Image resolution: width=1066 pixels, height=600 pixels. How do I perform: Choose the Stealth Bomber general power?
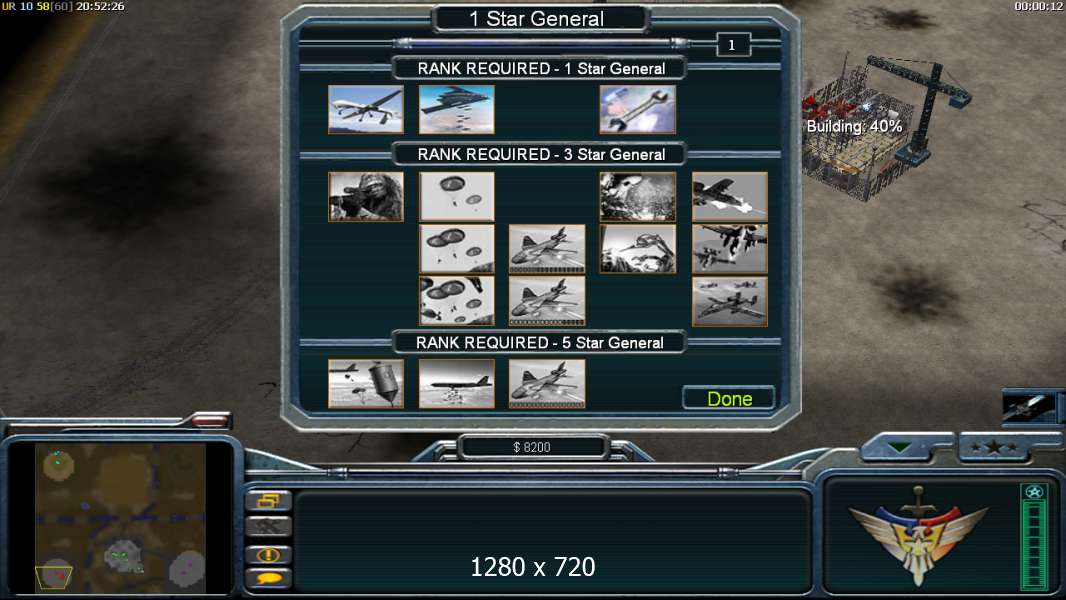tap(457, 109)
